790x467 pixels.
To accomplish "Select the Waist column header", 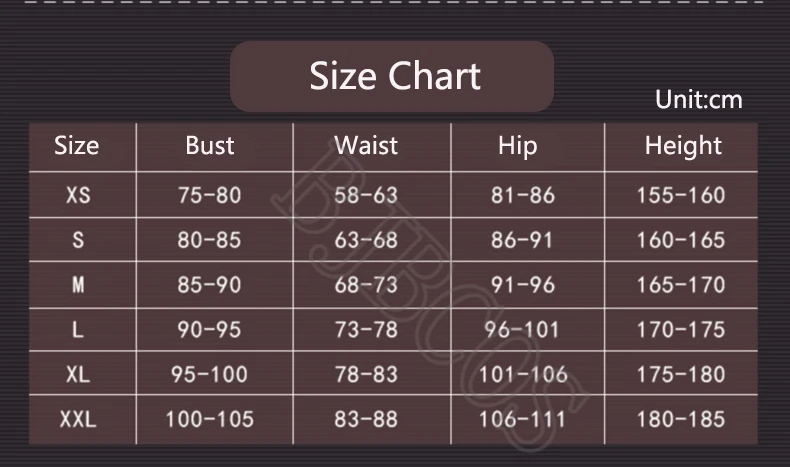I will pyautogui.click(x=366, y=146).
